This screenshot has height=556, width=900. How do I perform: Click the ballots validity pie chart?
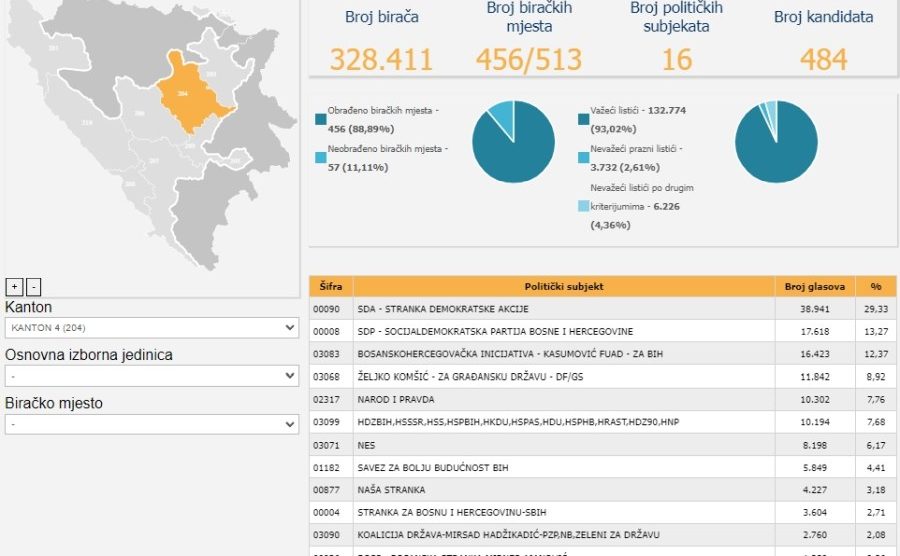pos(776,142)
